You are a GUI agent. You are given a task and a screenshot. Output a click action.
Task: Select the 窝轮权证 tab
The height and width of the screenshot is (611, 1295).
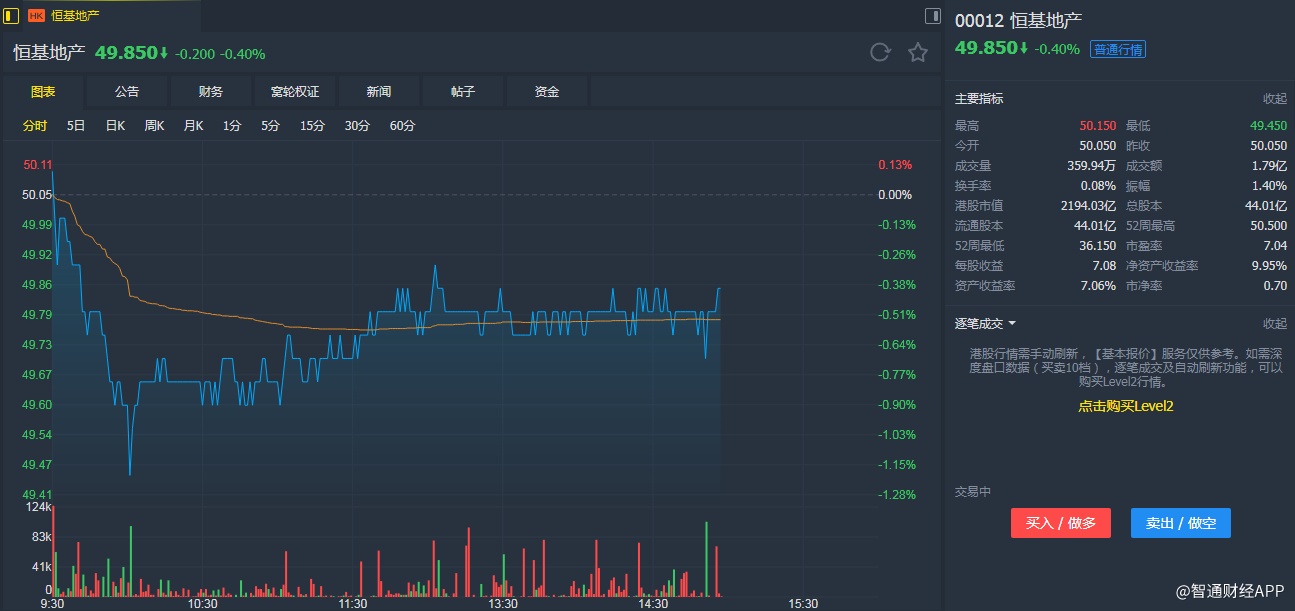click(295, 92)
